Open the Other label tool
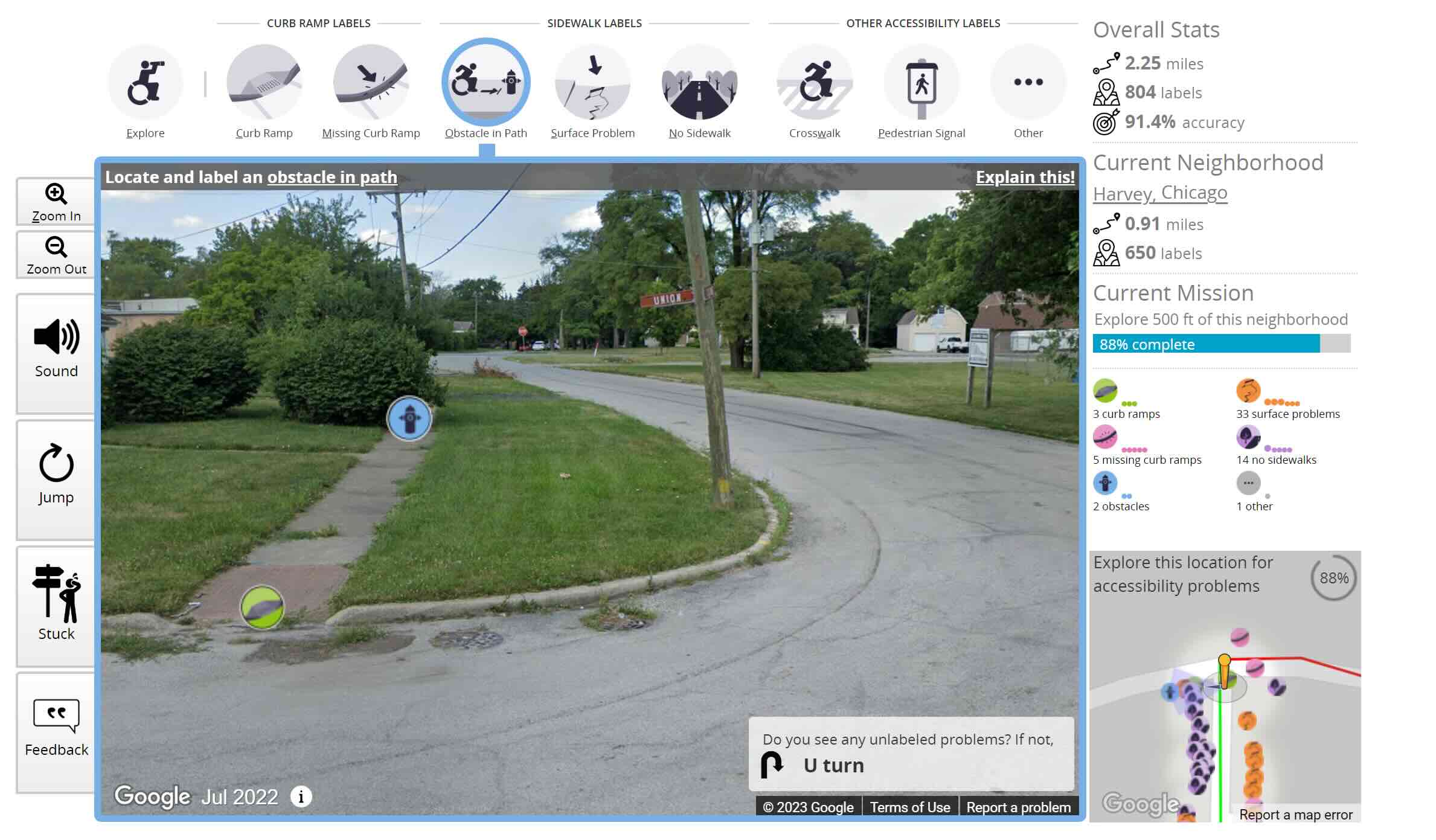This screenshot has width=1436, height=840. click(x=1027, y=82)
